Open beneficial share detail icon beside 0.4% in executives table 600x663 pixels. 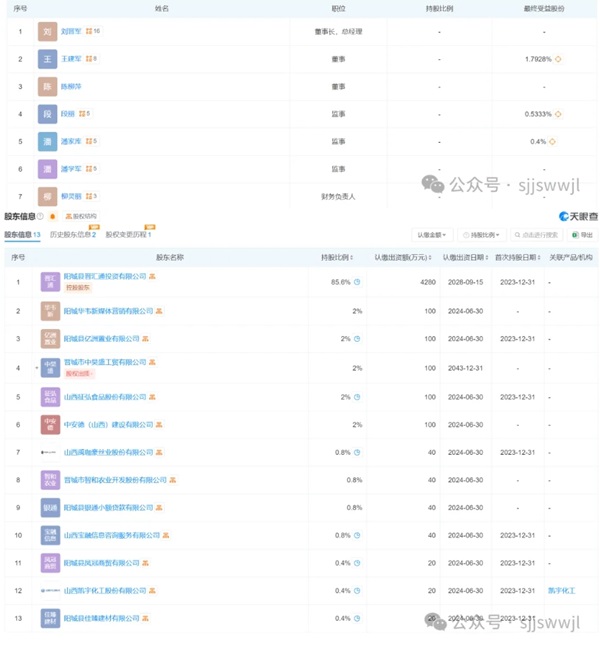(x=552, y=142)
